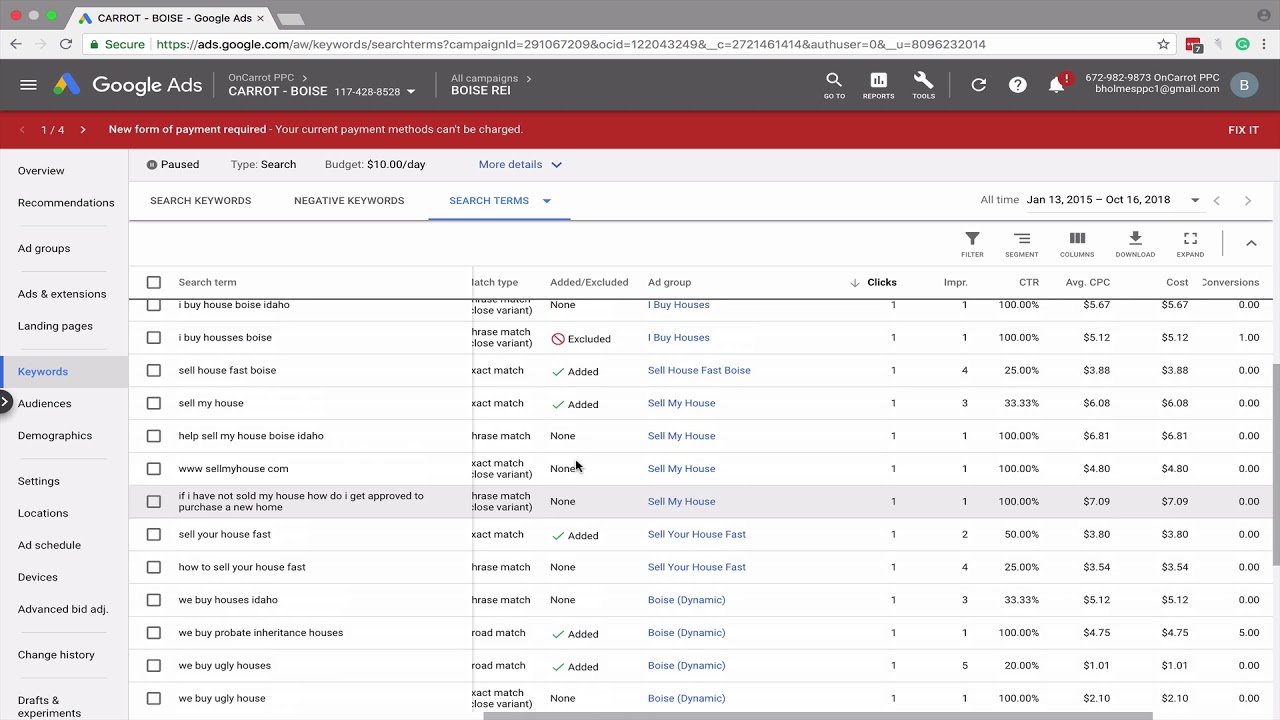Download the search terms report
Image resolution: width=1280 pixels, height=720 pixels.
(x=1135, y=244)
